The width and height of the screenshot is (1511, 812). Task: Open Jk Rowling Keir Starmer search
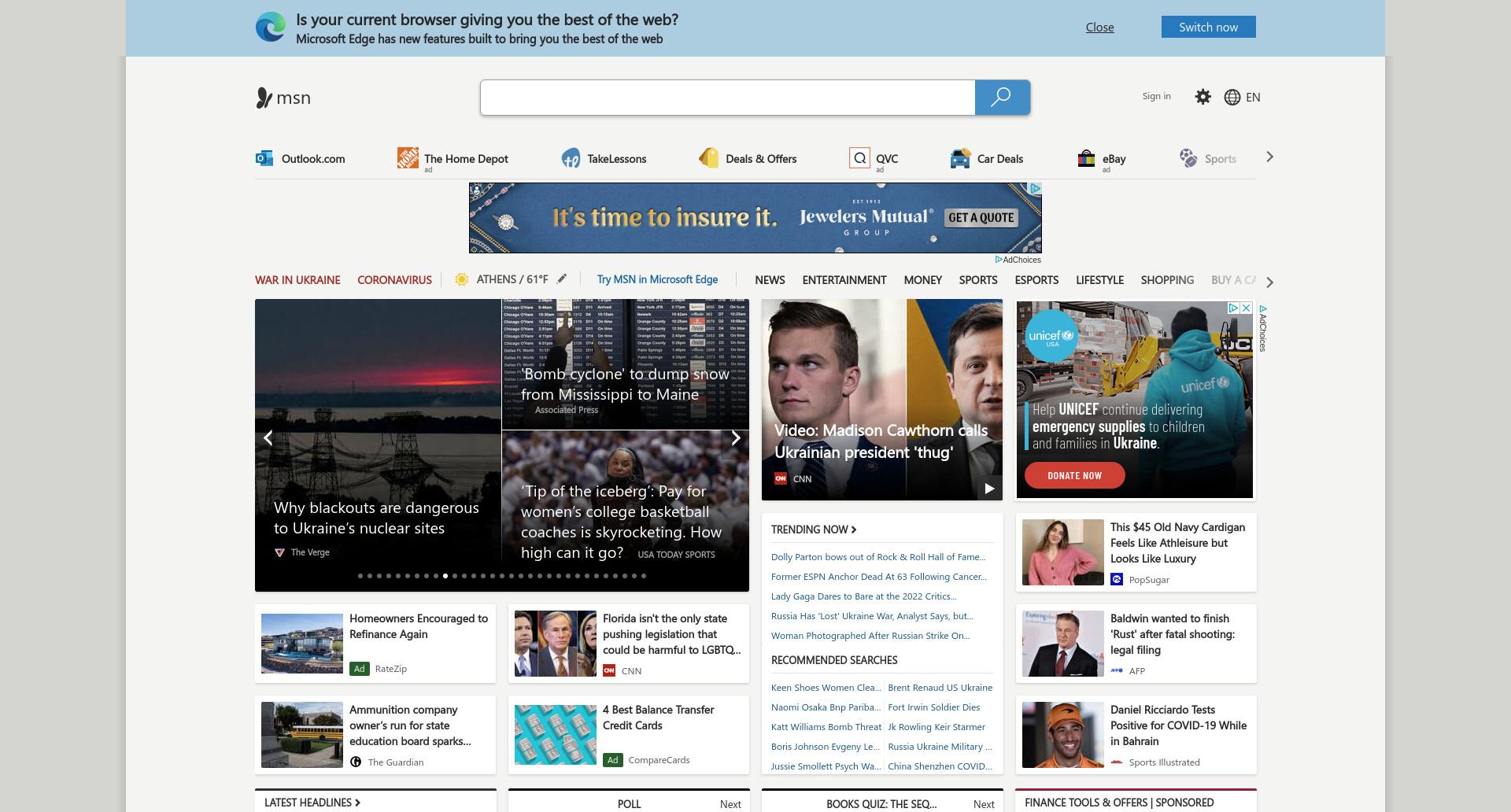937,727
